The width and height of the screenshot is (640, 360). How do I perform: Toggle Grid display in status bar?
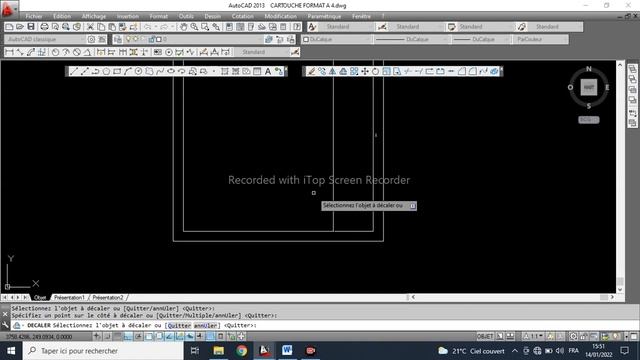118,336
